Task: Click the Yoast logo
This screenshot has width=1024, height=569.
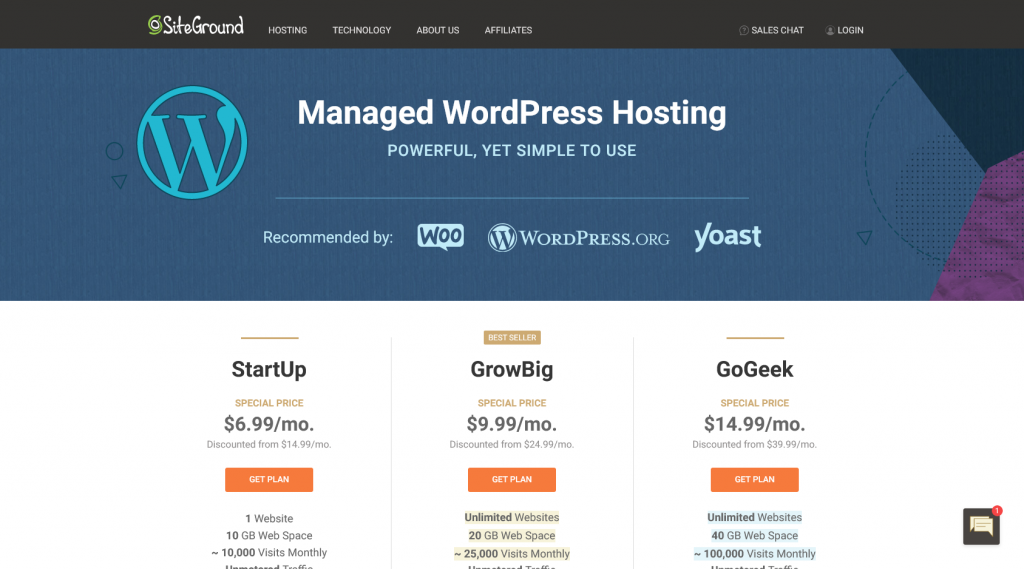Action: pos(728,236)
